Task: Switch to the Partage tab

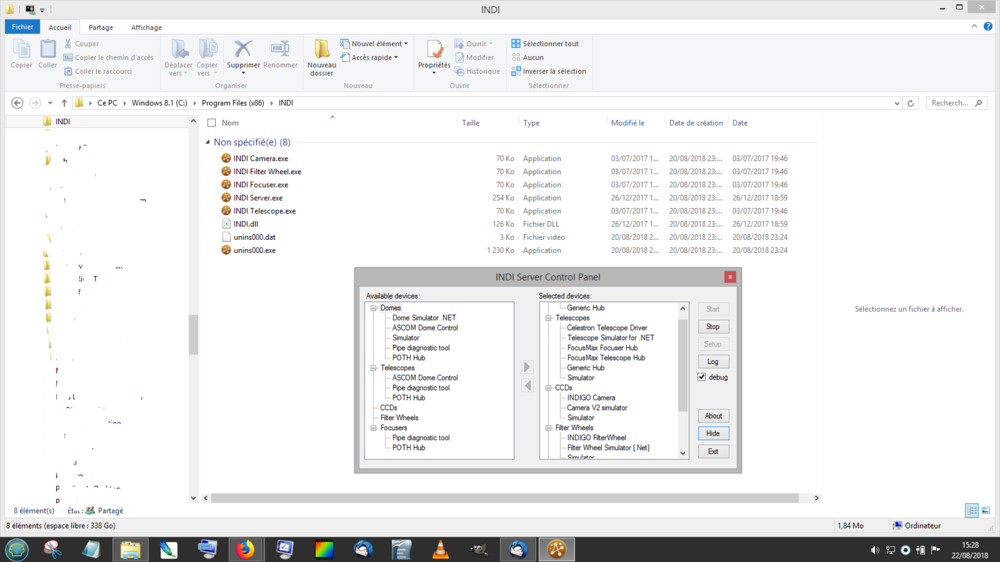Action: [101, 27]
